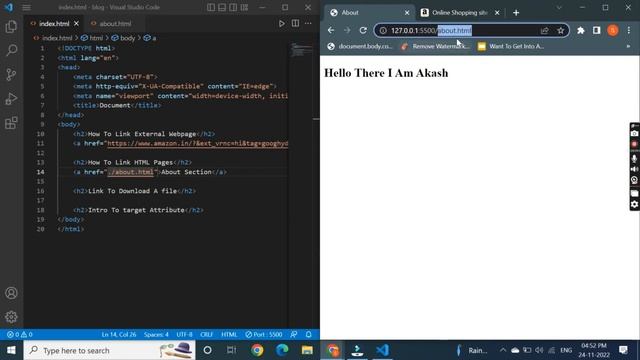Open editor More Actions ellipsis
The image size is (640, 360).
pos(308,24)
